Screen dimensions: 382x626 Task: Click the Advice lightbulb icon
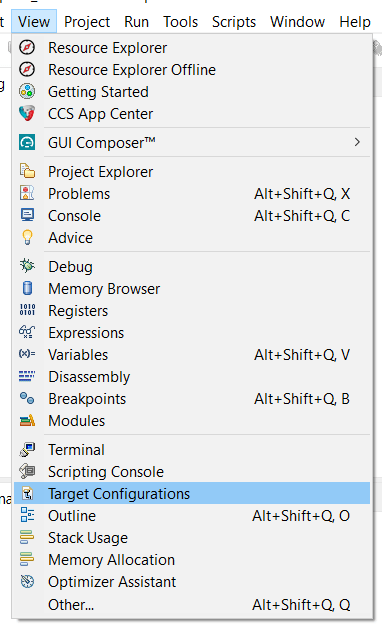coord(27,237)
